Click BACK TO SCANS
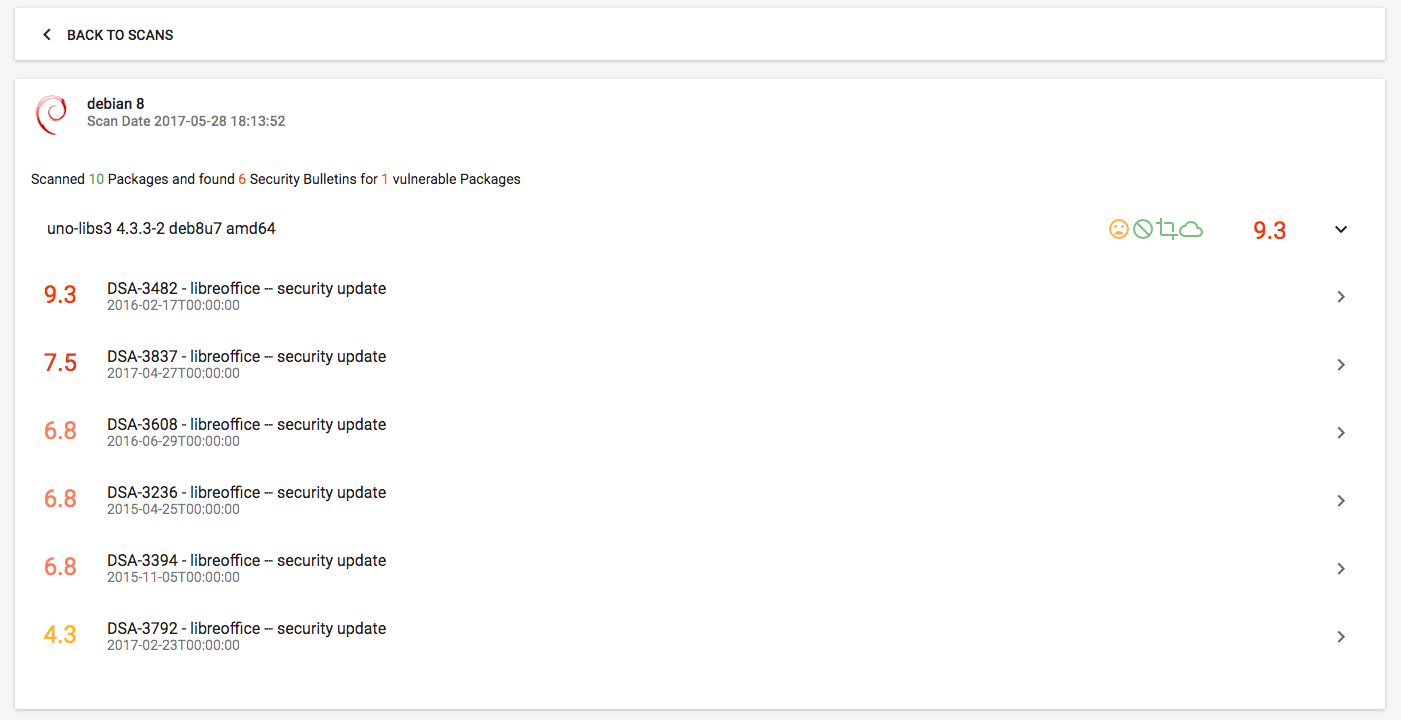Screen dimensions: 1401x720 (120, 34)
